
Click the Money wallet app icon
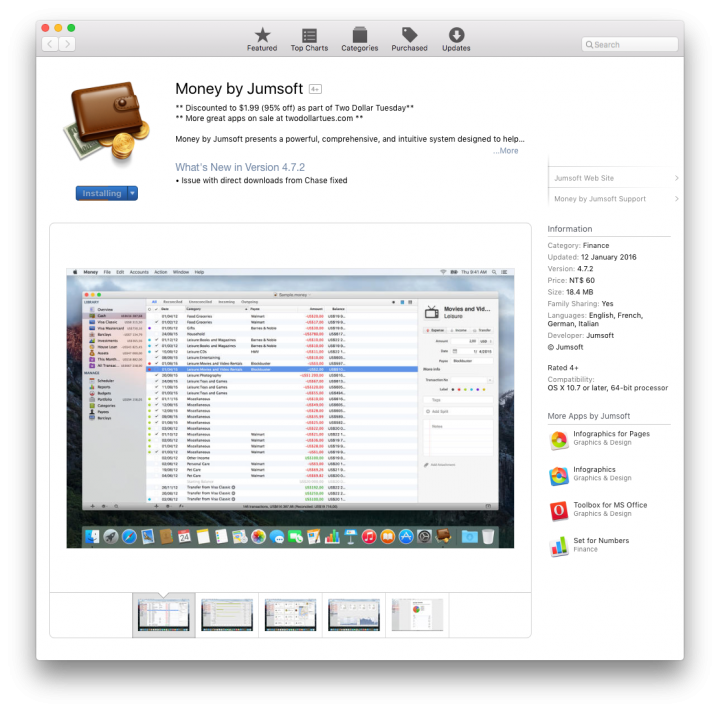[107, 121]
